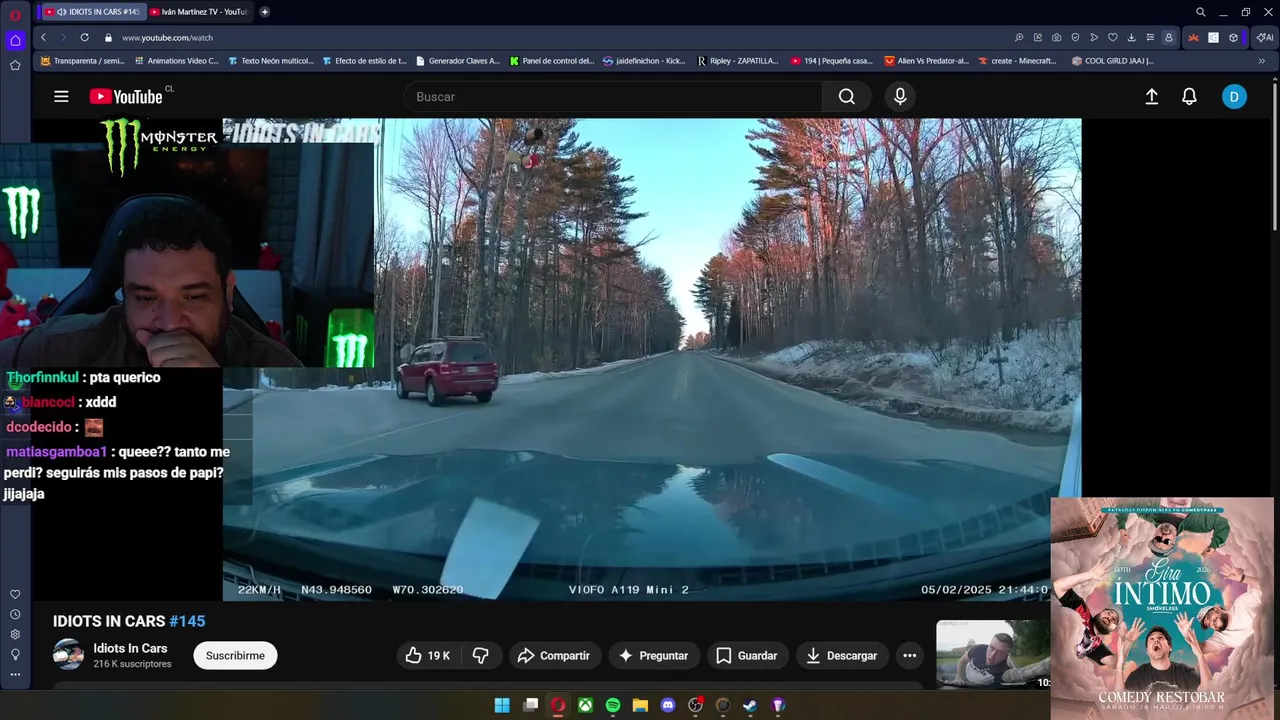Viewport: 1280px width, 720px height.
Task: Click the Opera sidebar home icon
Action: [15, 41]
